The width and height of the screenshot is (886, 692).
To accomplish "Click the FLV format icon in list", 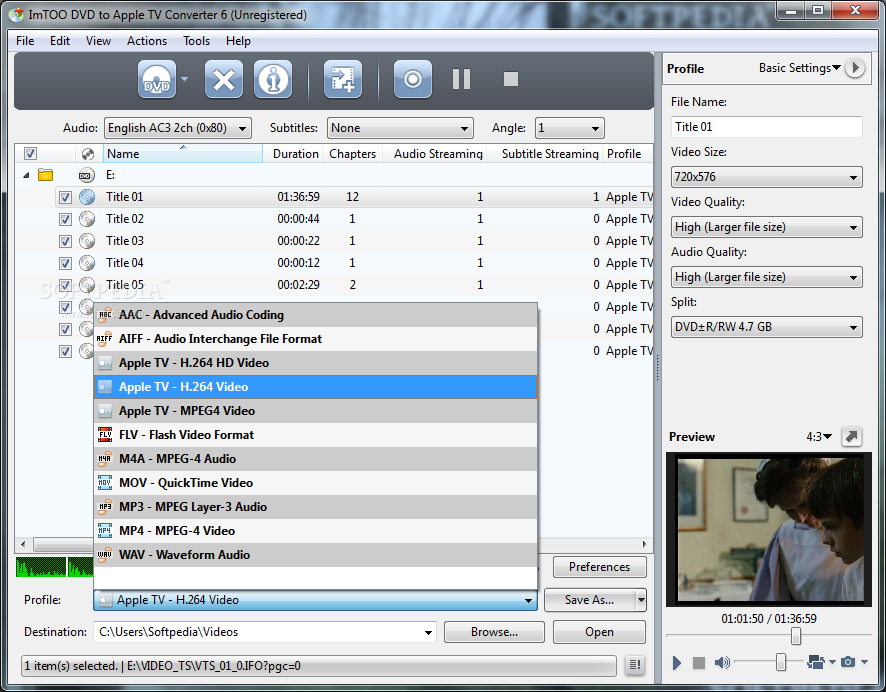I will click(x=105, y=435).
